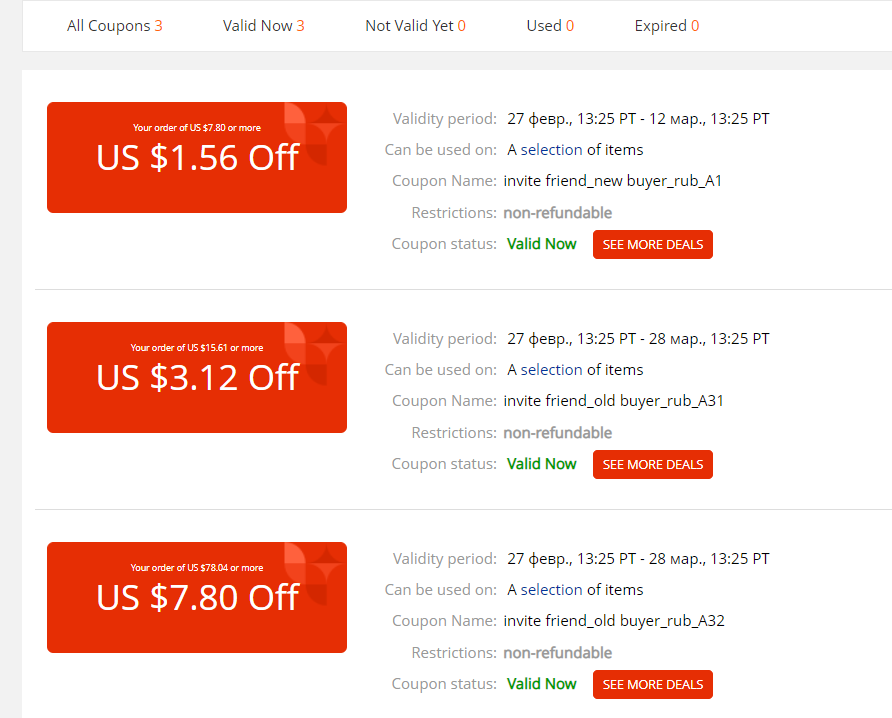Switch to the Valid Now tab
Screen dimensions: 892x718
coord(263,26)
